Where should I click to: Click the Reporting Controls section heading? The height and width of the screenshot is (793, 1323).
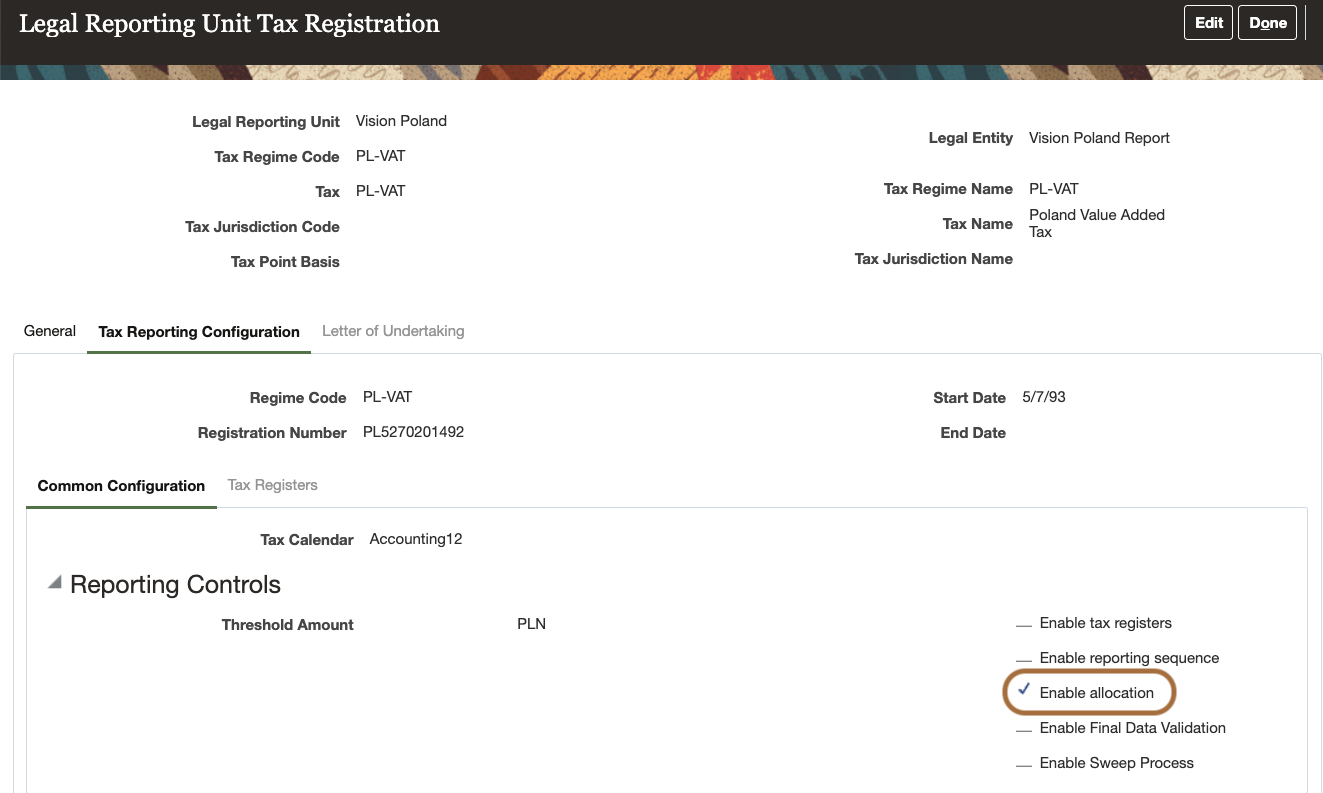(x=174, y=584)
